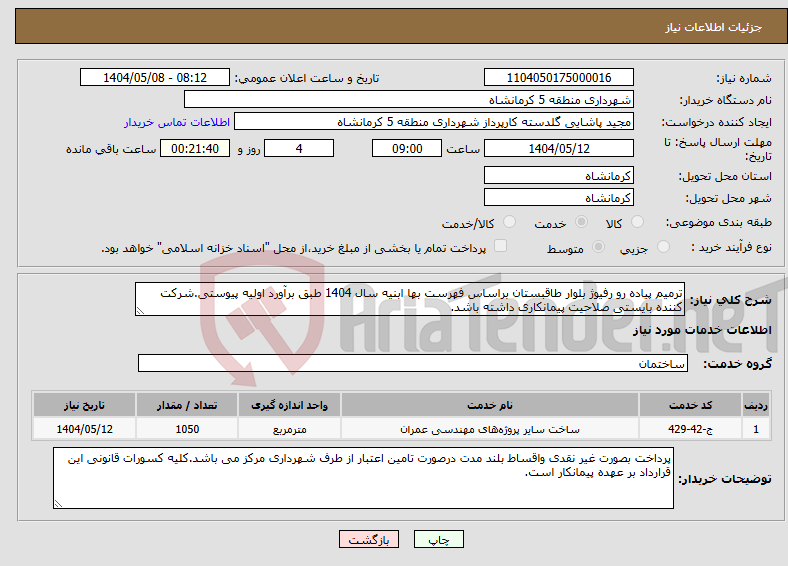Click the deadline hour field 09:00
788x566 pixels.
[407, 148]
